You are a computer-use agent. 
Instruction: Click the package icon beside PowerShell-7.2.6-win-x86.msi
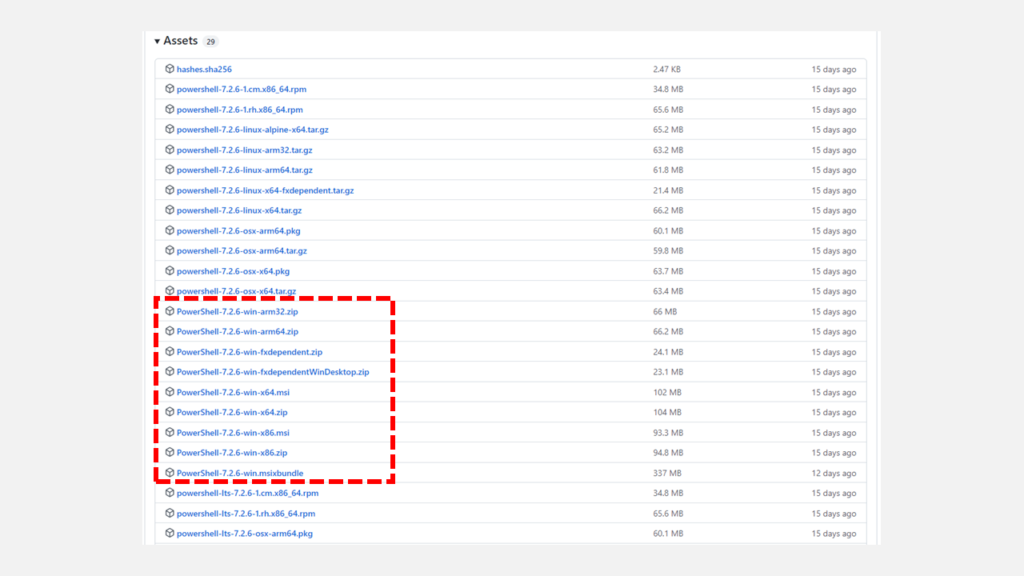[170, 432]
